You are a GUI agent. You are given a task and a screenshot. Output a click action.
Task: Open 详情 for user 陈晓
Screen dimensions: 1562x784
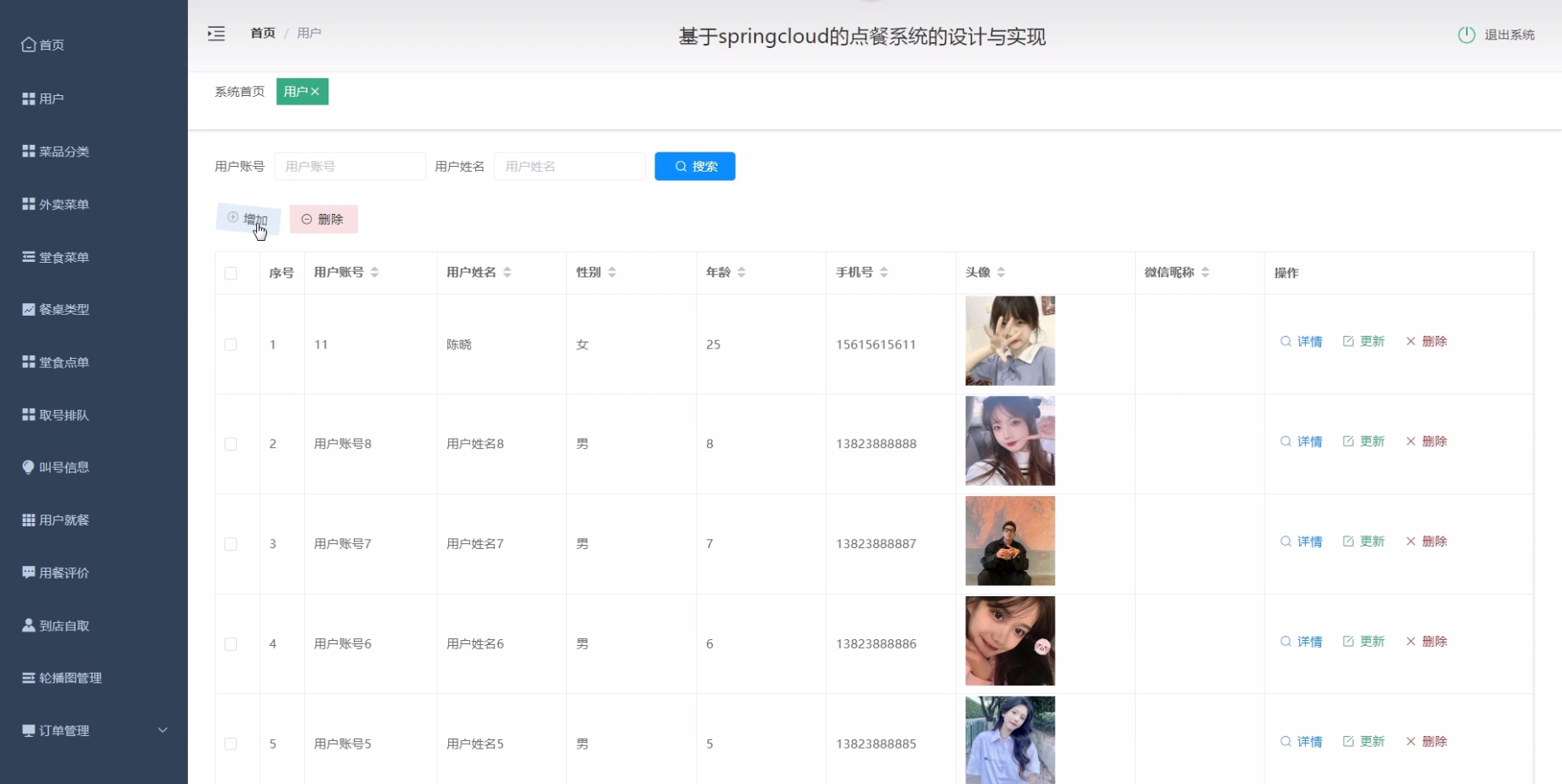pyautogui.click(x=1301, y=341)
